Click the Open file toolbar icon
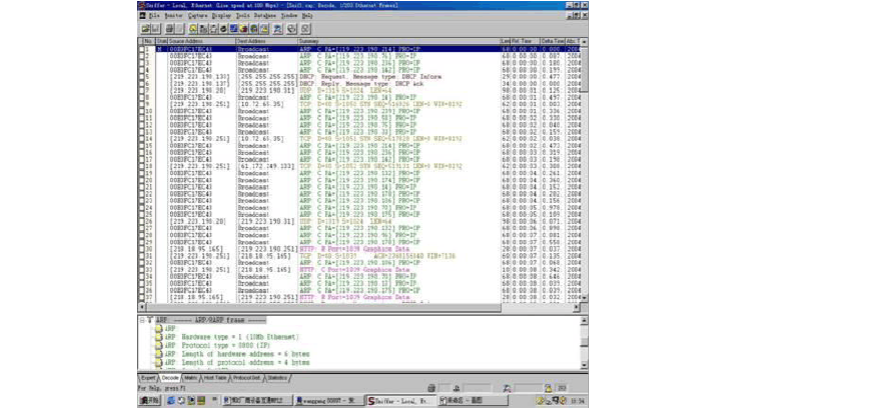The width and height of the screenshot is (893, 408). click(144, 29)
